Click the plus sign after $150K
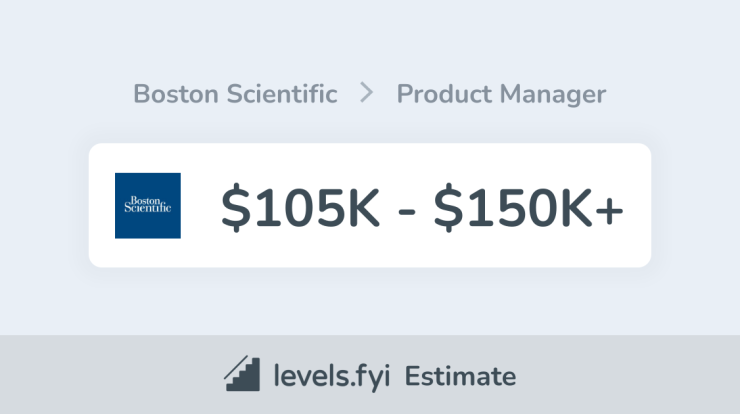This screenshot has height=414, width=740. point(609,210)
